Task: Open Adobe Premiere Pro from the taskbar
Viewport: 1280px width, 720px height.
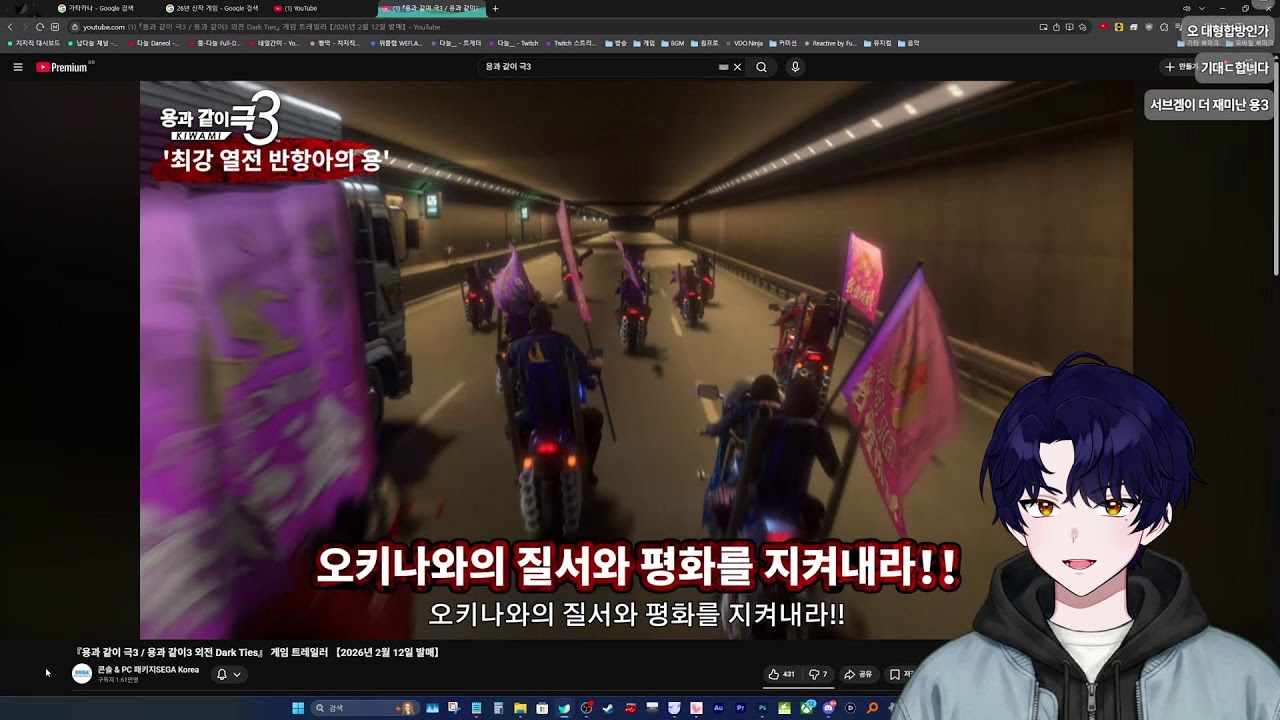Action: pyautogui.click(x=740, y=708)
